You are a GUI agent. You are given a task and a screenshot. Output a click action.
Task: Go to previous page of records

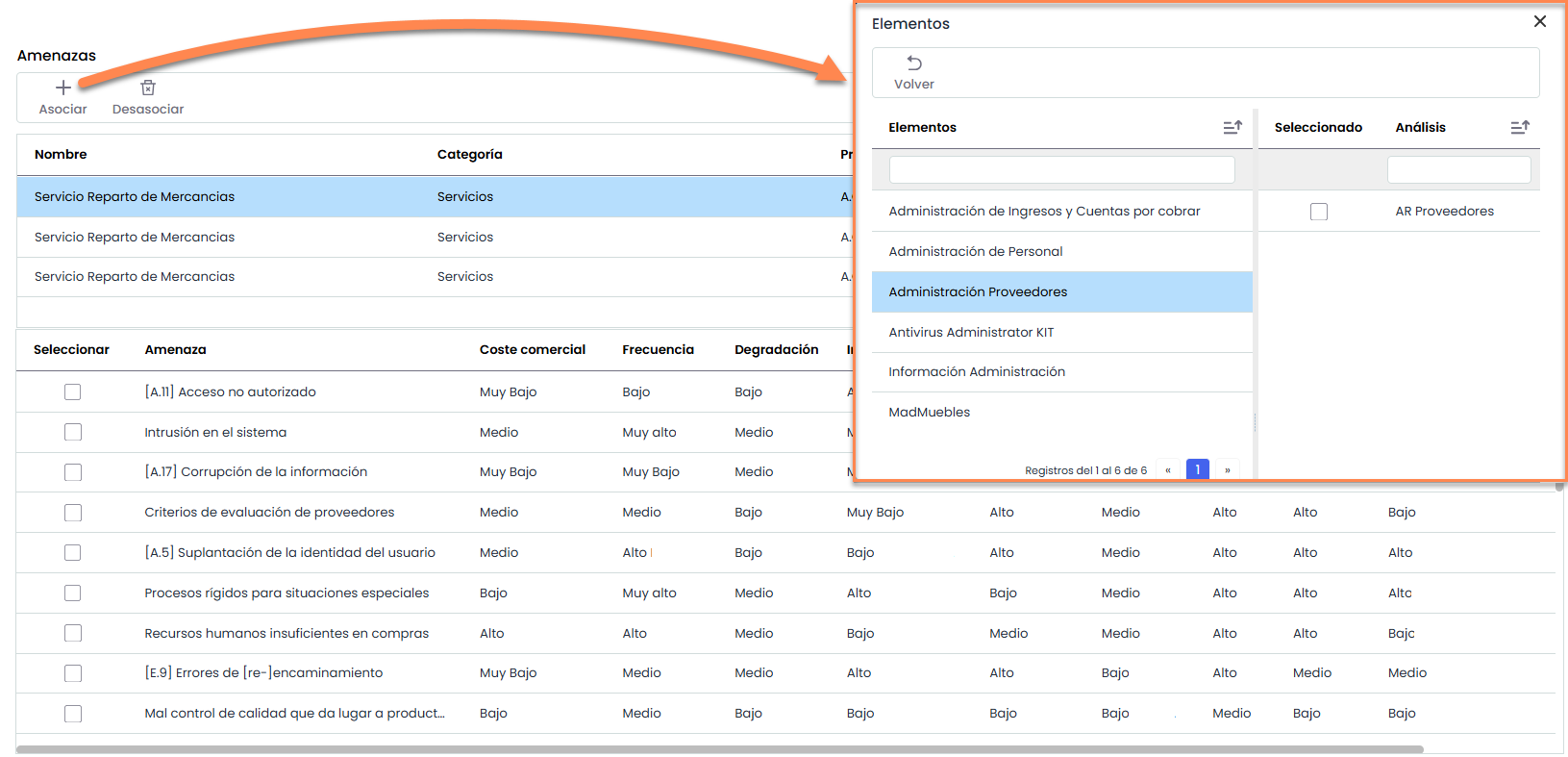(x=1168, y=470)
